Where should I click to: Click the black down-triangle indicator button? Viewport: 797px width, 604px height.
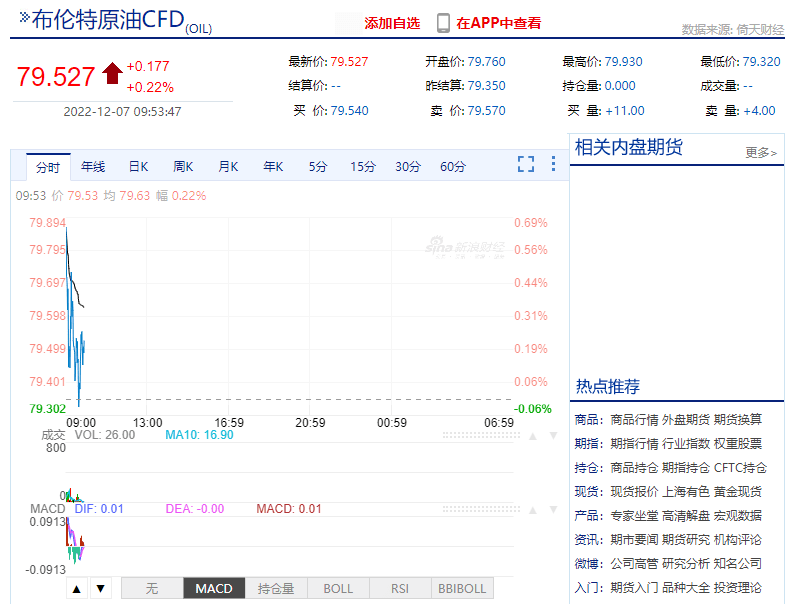coord(101,589)
